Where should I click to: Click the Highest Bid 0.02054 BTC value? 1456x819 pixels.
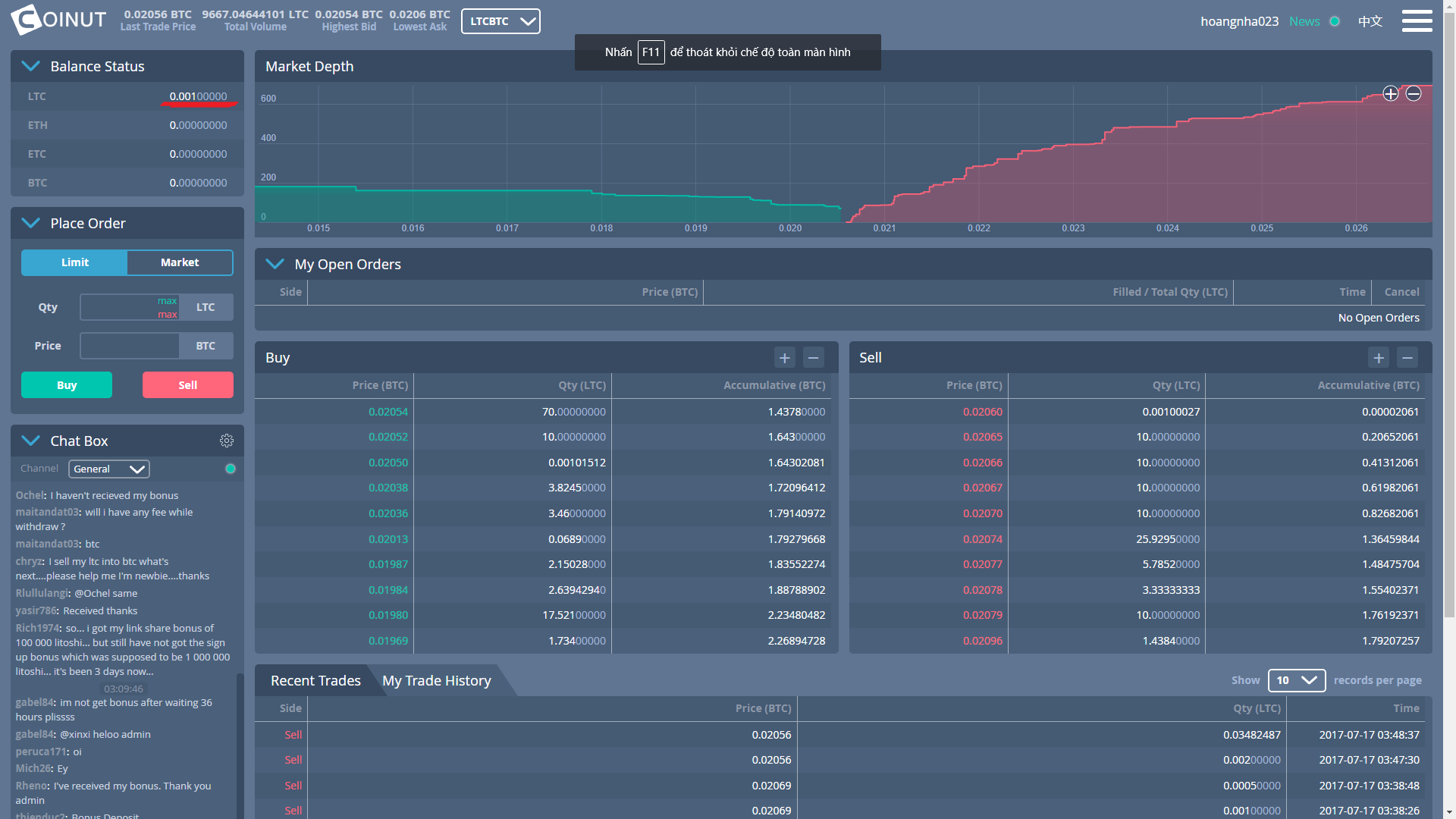(x=349, y=14)
